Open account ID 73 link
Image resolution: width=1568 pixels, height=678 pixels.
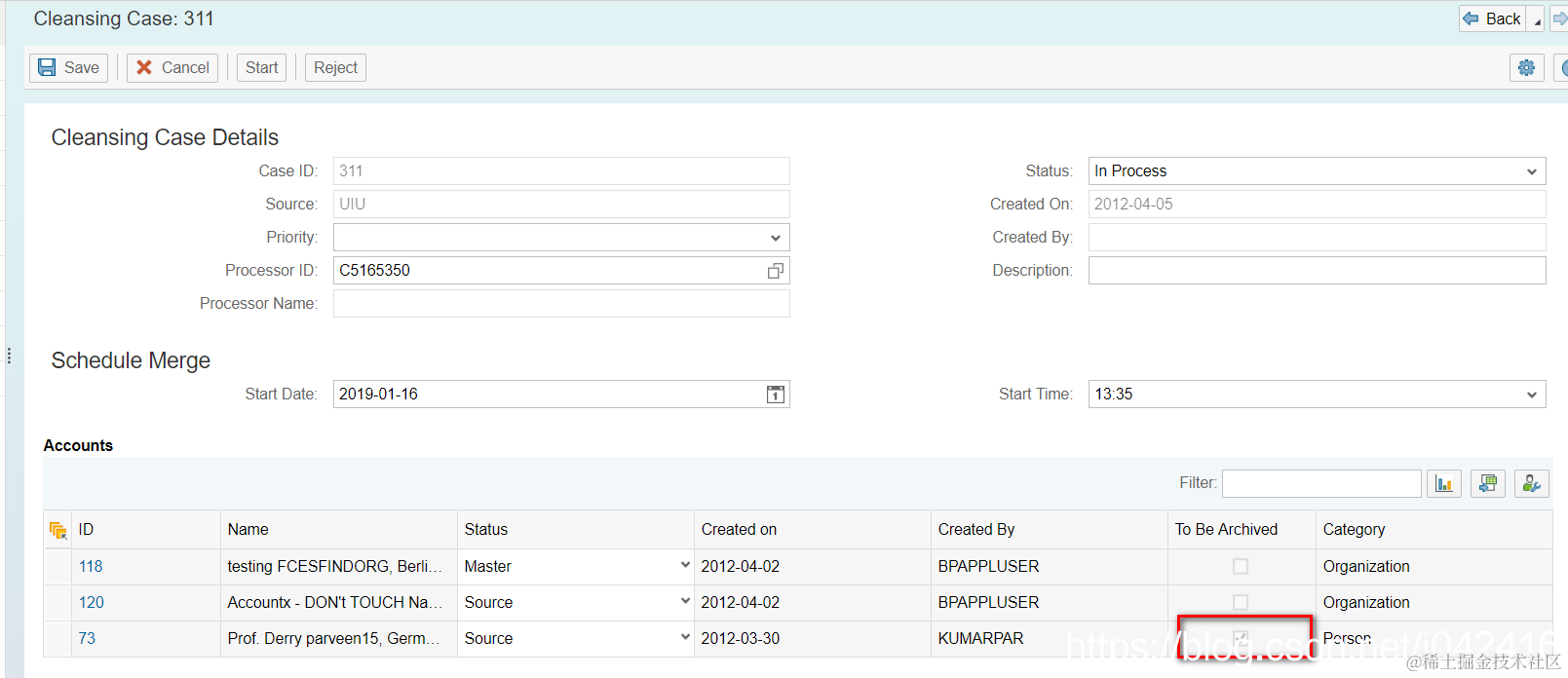(x=87, y=639)
